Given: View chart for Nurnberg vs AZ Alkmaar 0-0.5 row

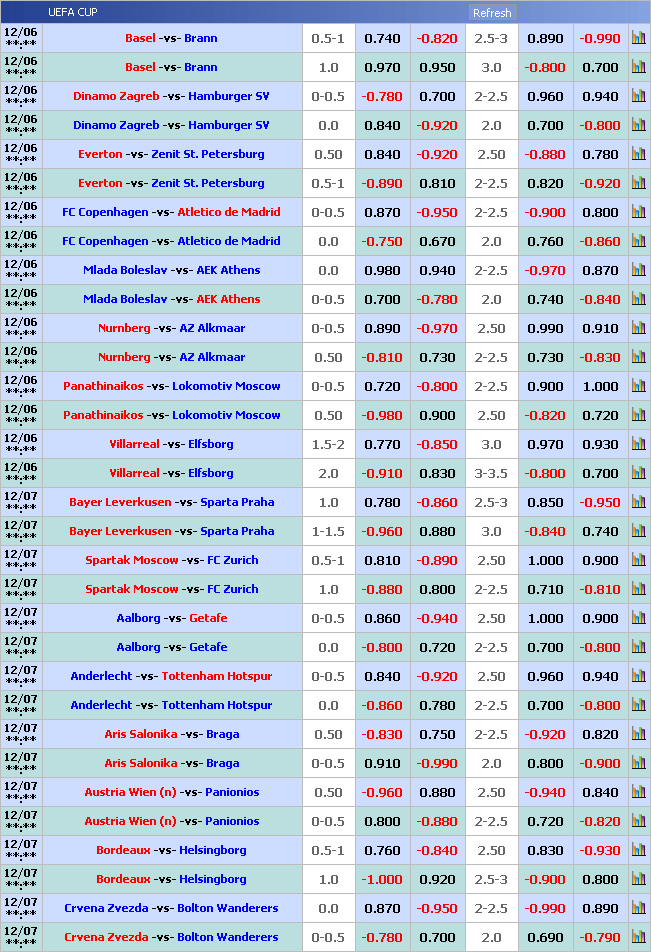Looking at the screenshot, I should coord(638,328).
